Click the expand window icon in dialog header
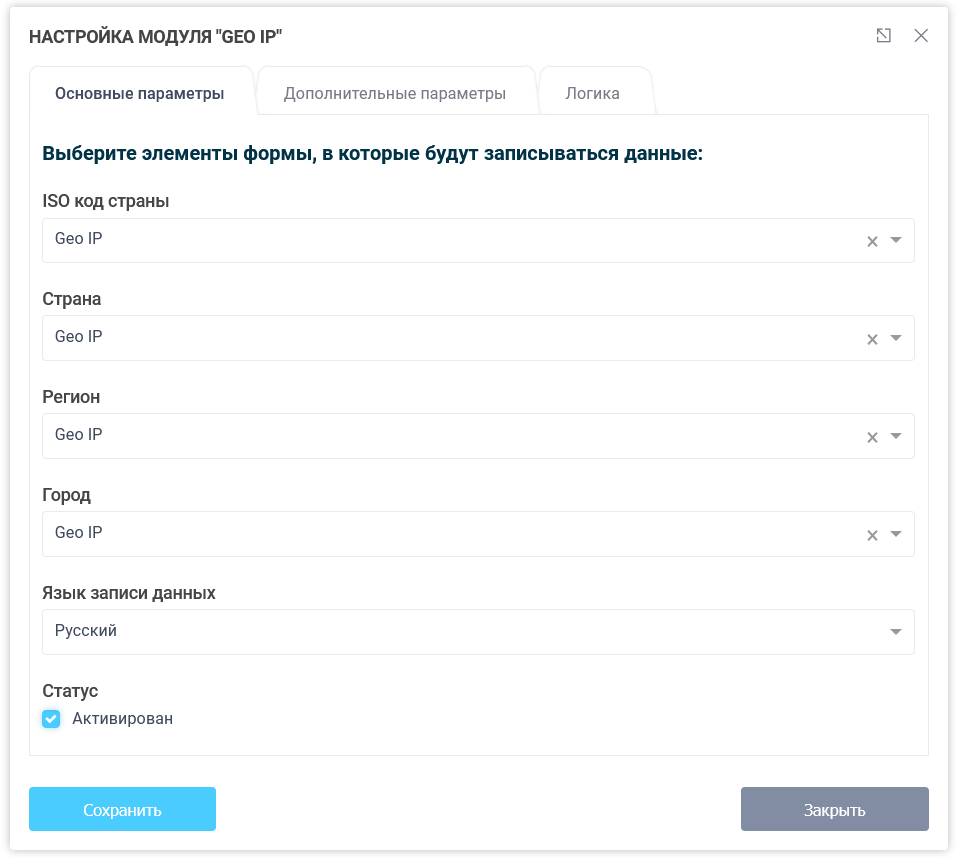Image resolution: width=959 pixels, height=859 pixels. pos(883,35)
